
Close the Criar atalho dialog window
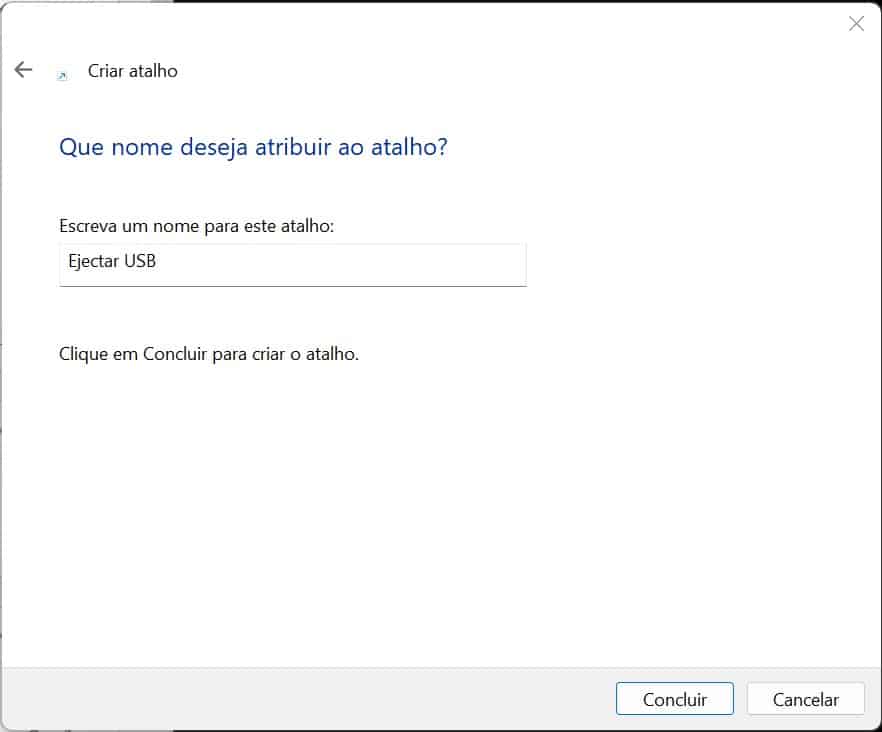(856, 24)
